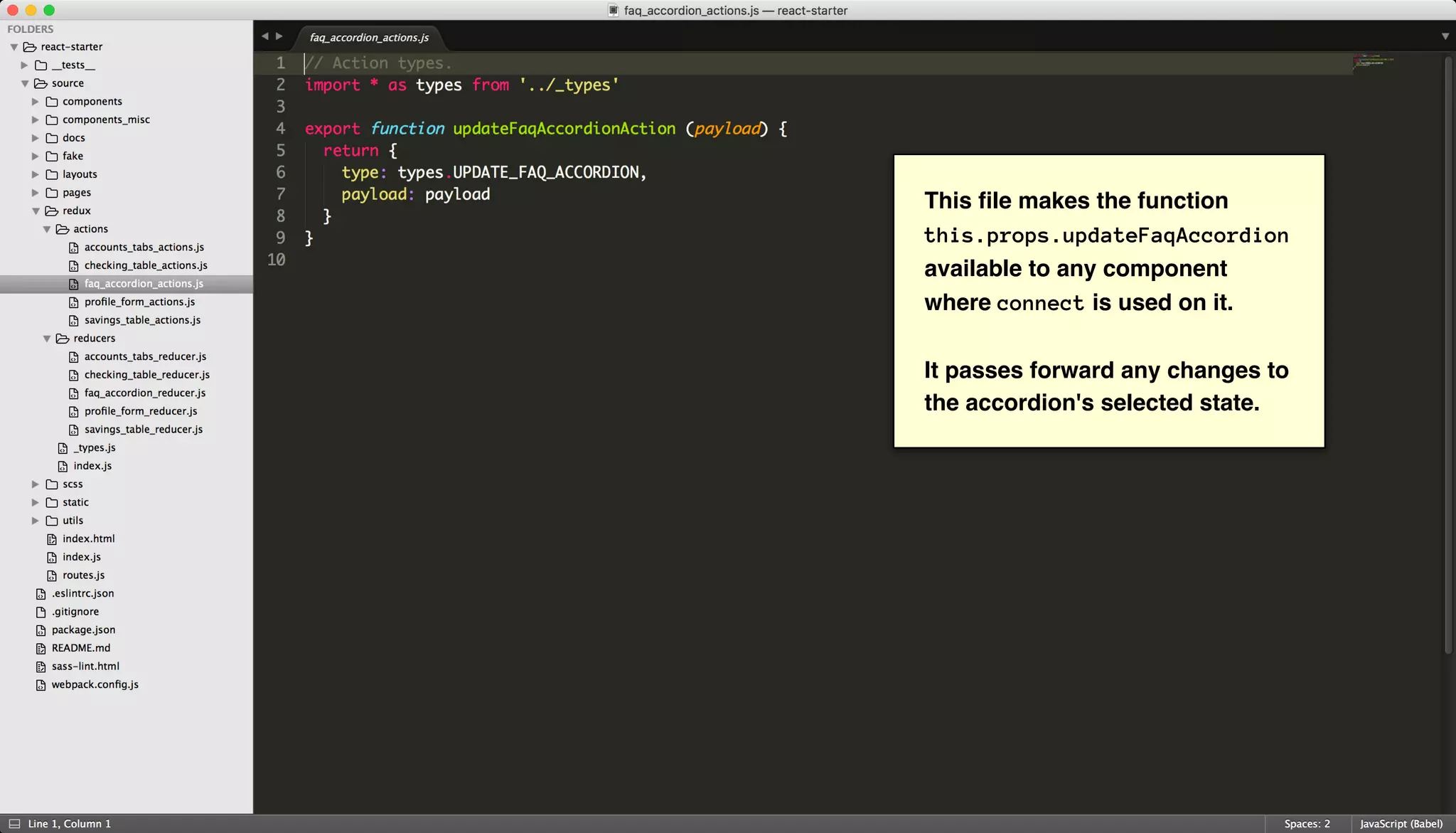Screen dimensions: 1456x833
Task: Expand the components_misc folder
Action: coord(36,120)
